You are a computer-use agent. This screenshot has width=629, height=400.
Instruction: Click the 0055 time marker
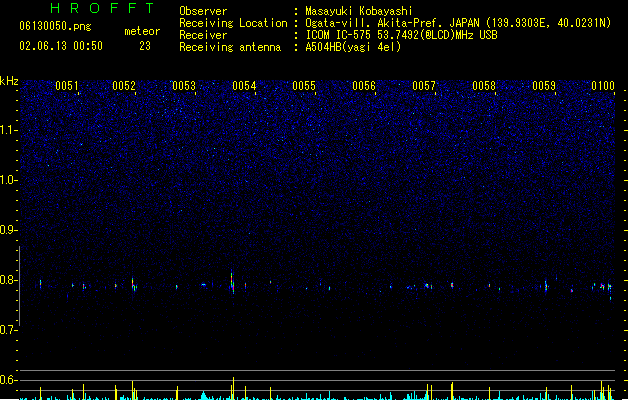(x=304, y=86)
